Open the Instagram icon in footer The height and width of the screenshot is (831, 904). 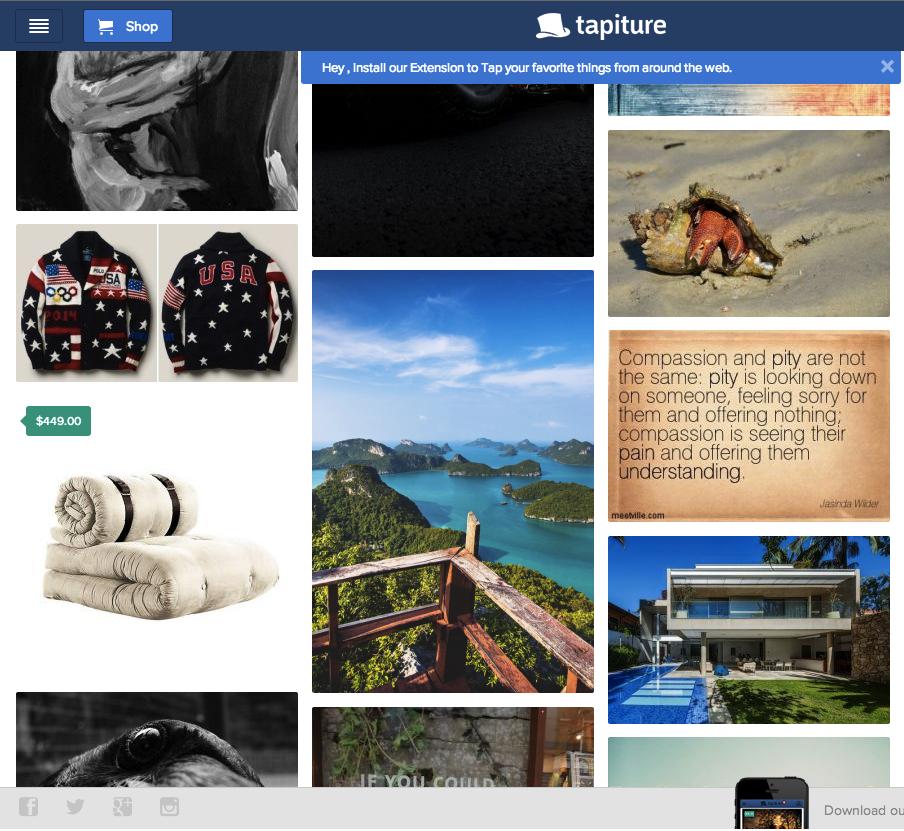tap(169, 806)
